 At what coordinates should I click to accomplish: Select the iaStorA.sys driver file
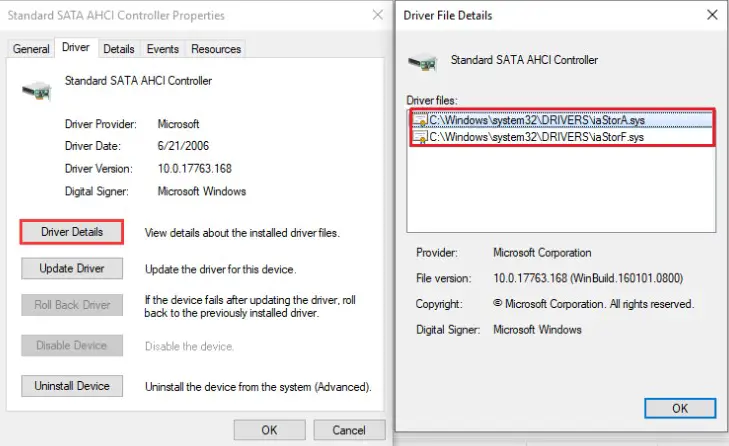click(562, 120)
